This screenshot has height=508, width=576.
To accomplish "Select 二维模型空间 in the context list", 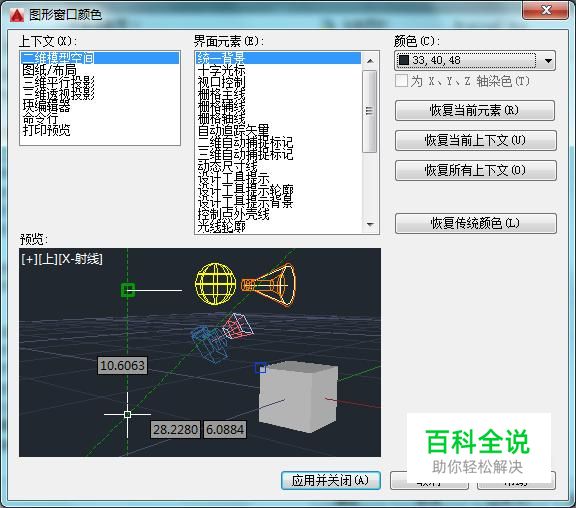I will pyautogui.click(x=100, y=58).
